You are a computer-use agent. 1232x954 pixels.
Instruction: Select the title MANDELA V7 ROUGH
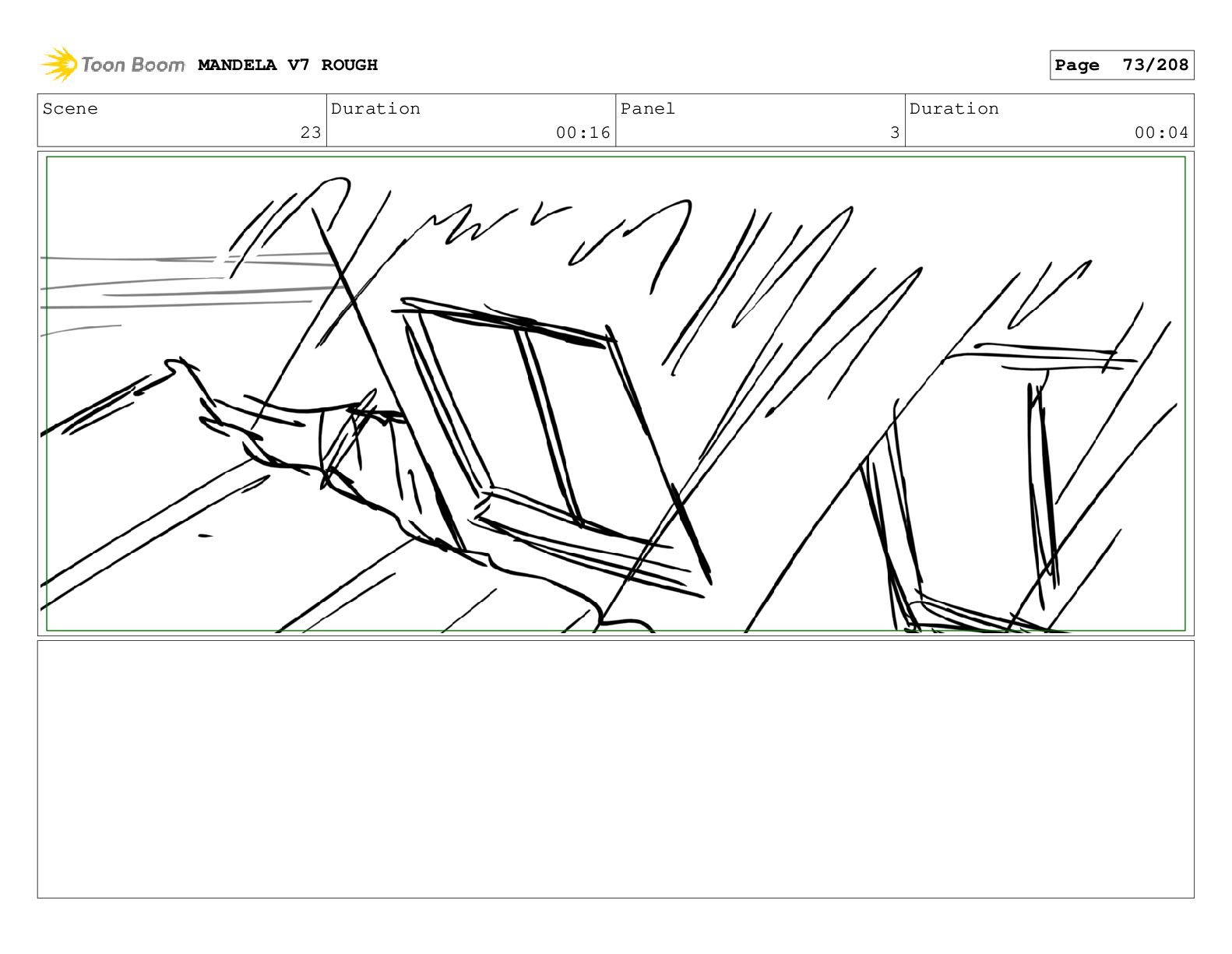tap(287, 65)
